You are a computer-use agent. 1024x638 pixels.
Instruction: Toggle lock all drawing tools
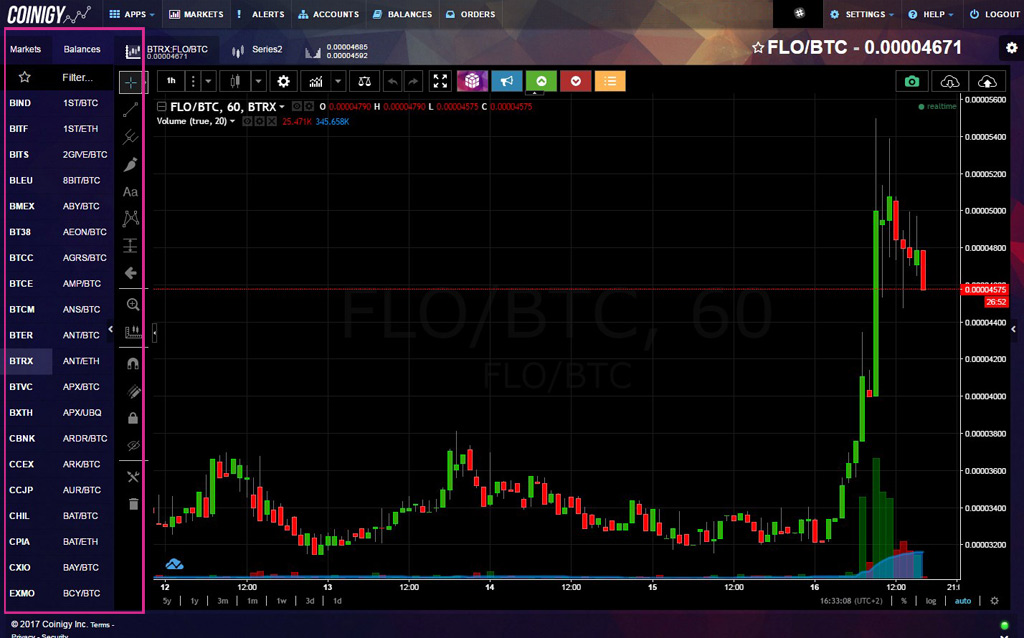pos(133,418)
